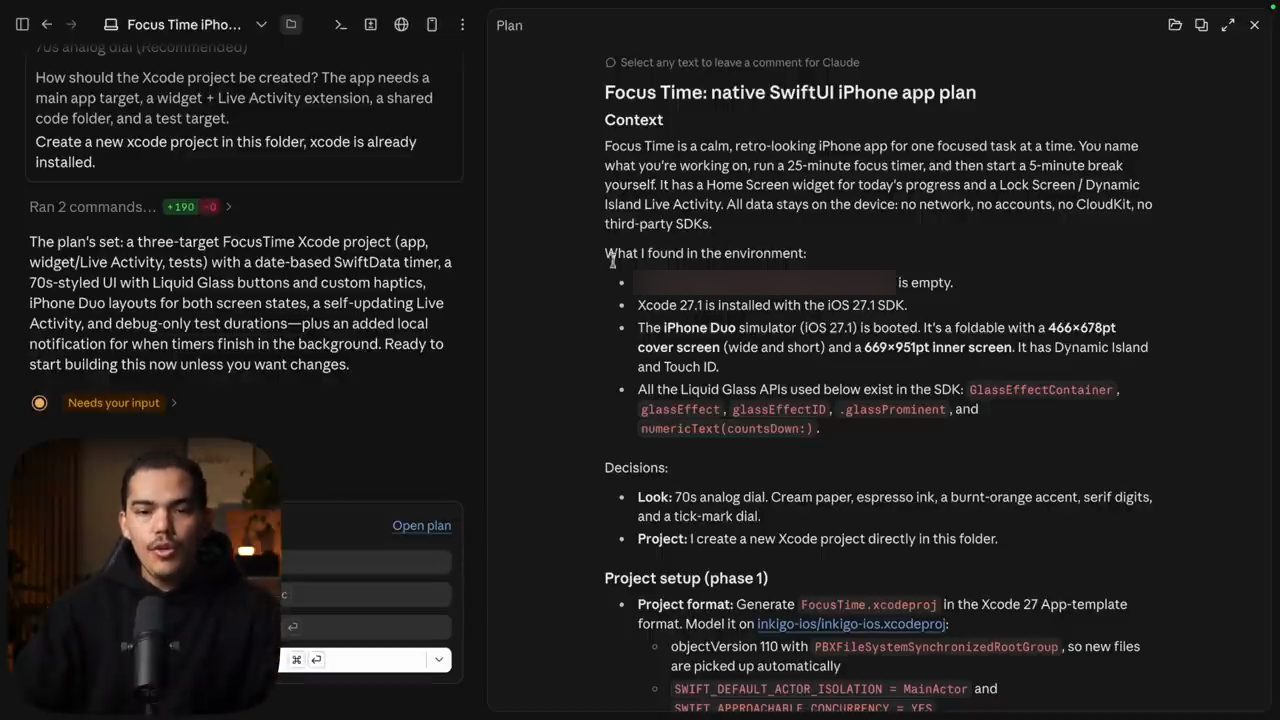
Task: Open the phone device preview icon
Action: click(432, 24)
